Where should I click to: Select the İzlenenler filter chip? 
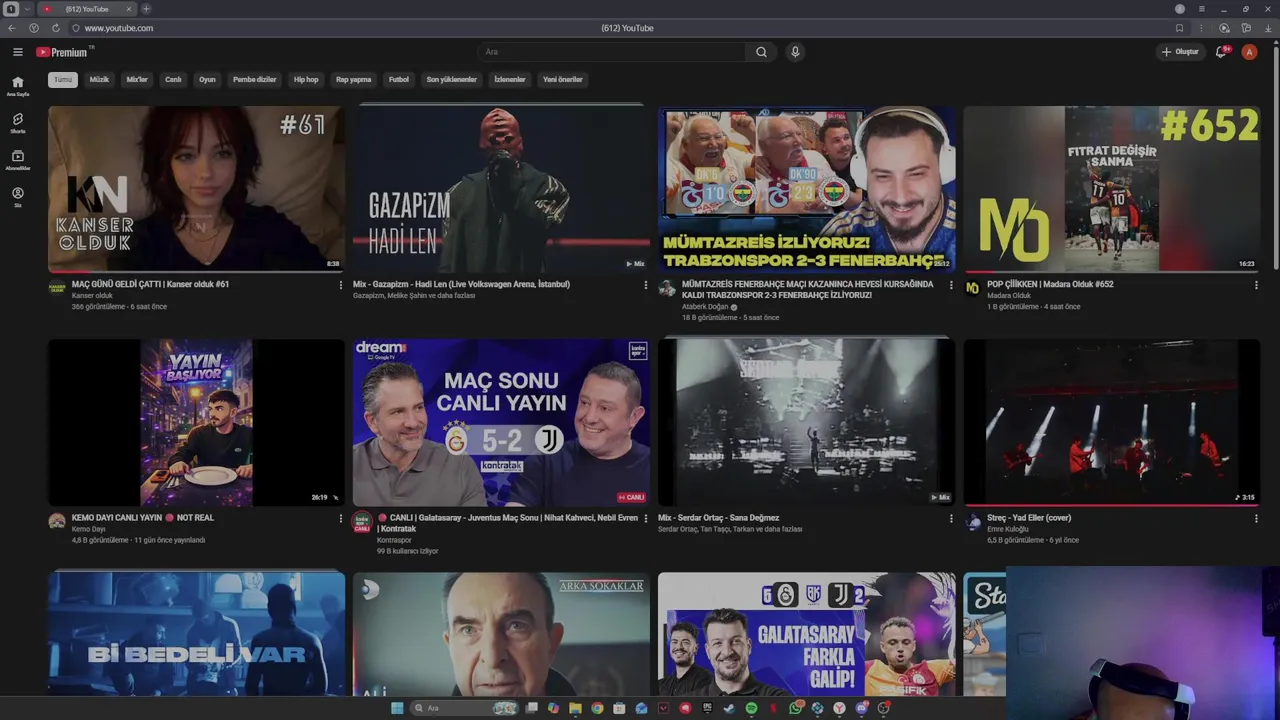point(510,80)
